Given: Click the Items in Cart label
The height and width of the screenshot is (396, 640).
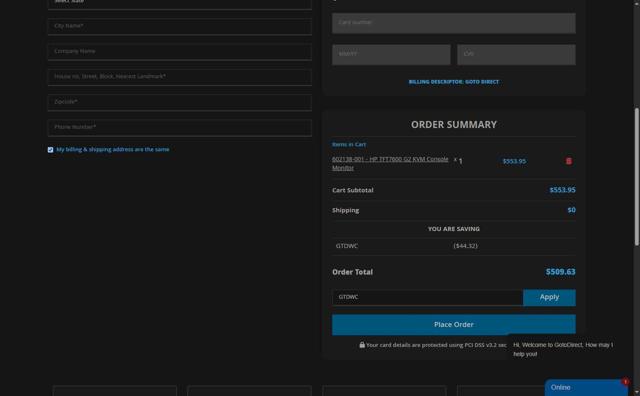Looking at the screenshot, I should point(349,144).
